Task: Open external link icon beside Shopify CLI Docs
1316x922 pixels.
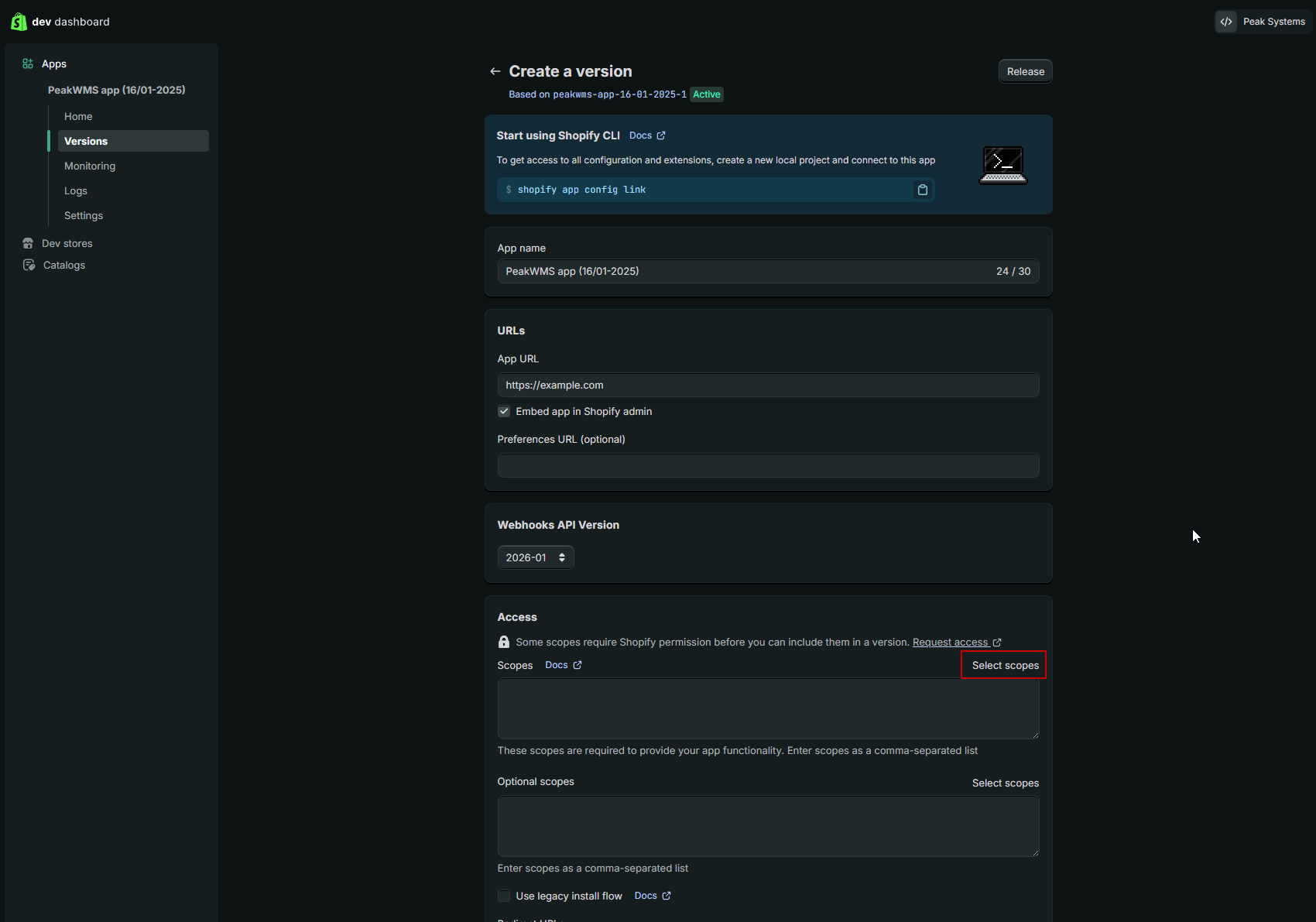Action: click(661, 135)
